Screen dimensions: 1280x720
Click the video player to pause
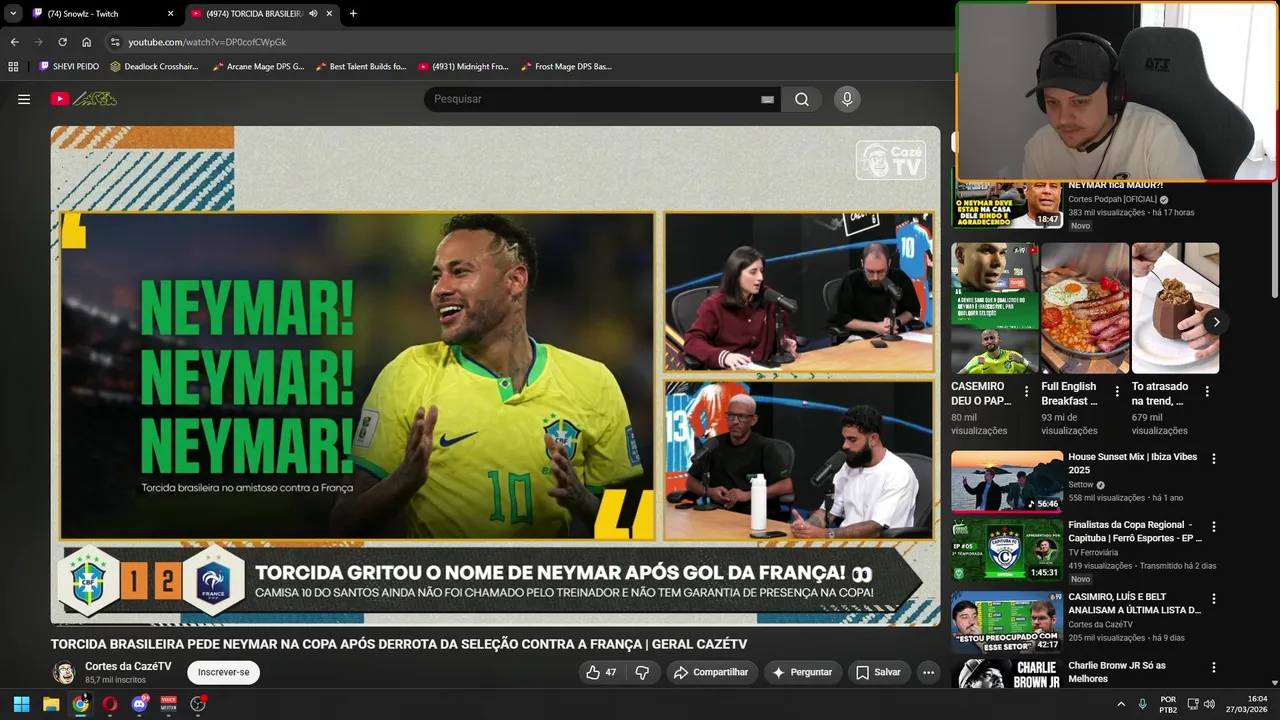coord(495,375)
